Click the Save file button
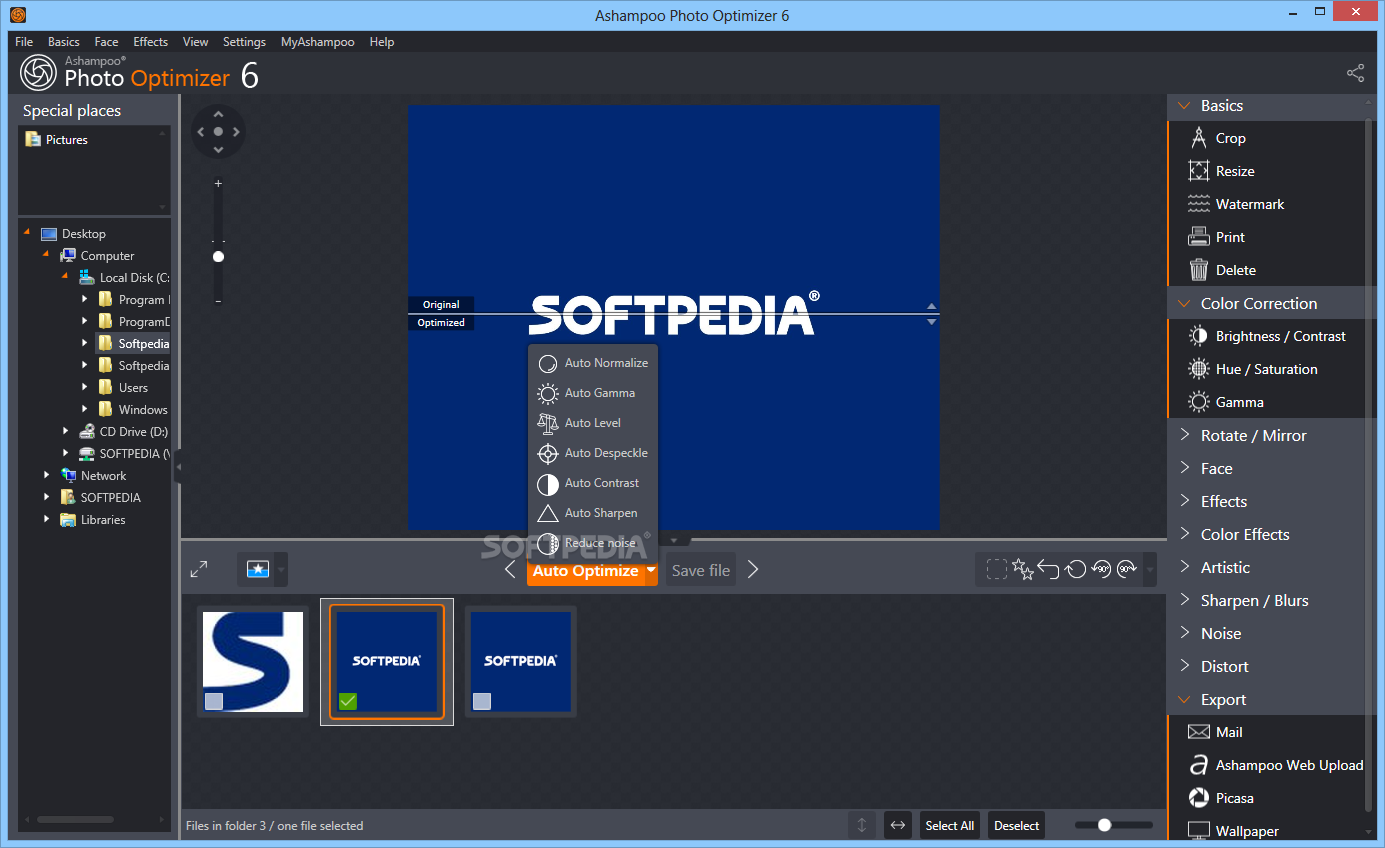The height and width of the screenshot is (848, 1385). click(x=701, y=570)
